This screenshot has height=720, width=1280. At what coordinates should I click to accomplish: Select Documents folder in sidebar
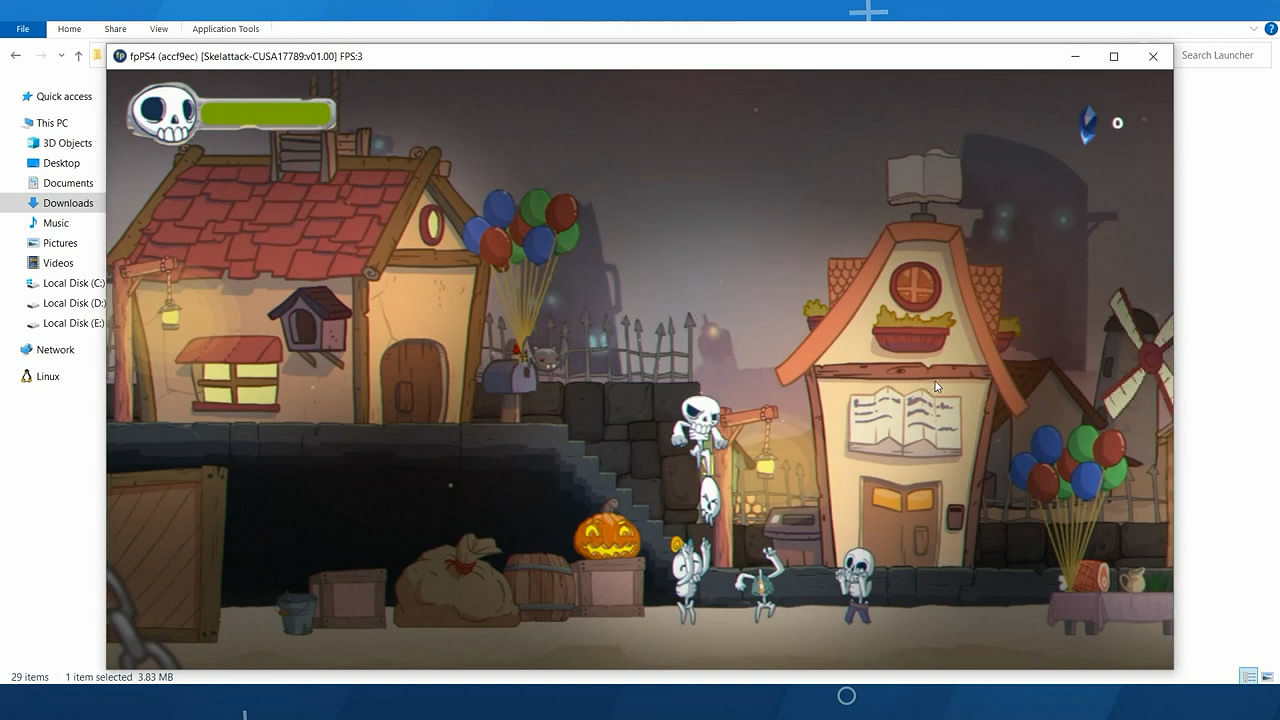coord(68,183)
